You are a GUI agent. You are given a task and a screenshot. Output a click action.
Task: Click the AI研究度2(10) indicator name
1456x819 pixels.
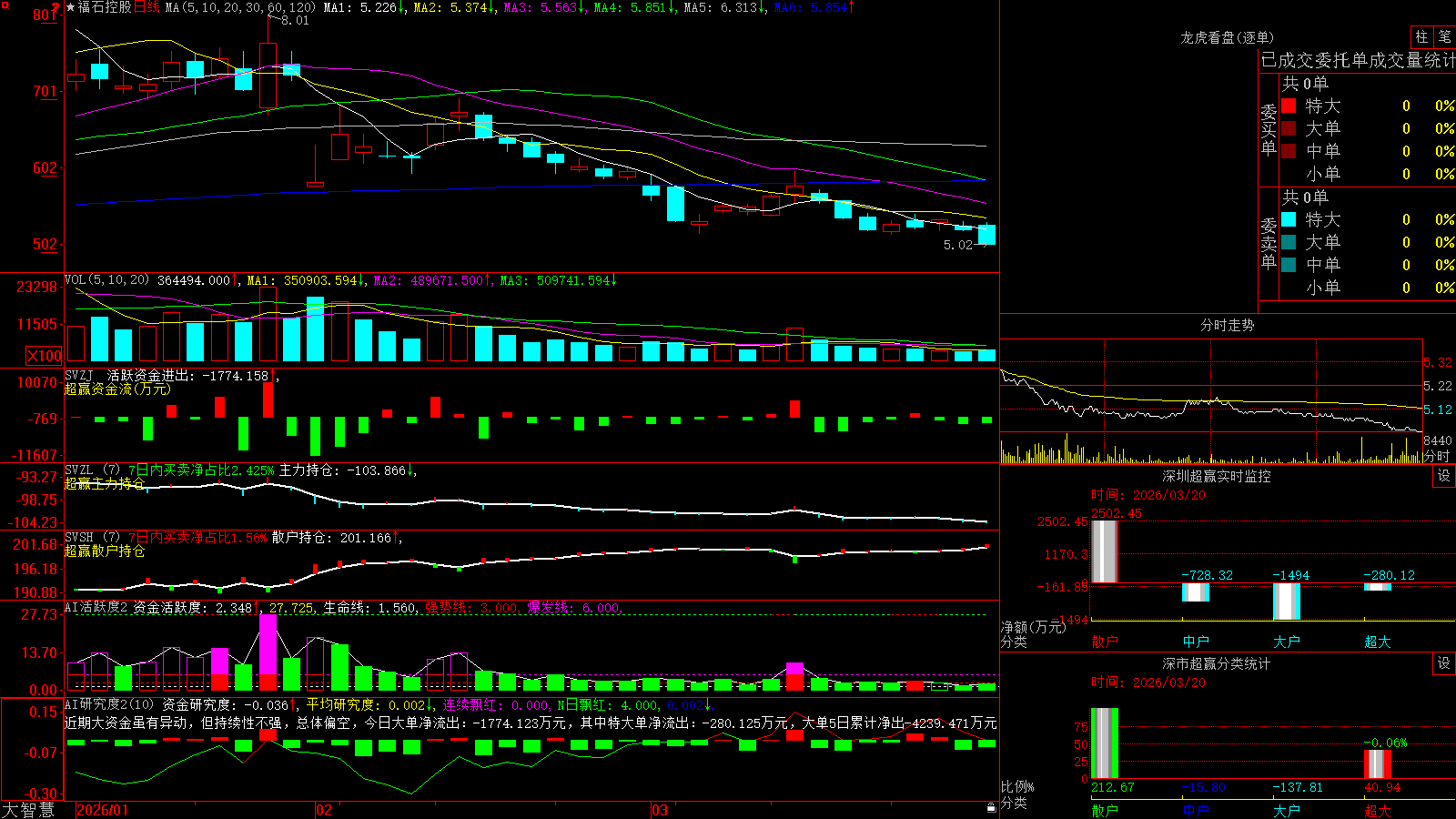[110, 704]
